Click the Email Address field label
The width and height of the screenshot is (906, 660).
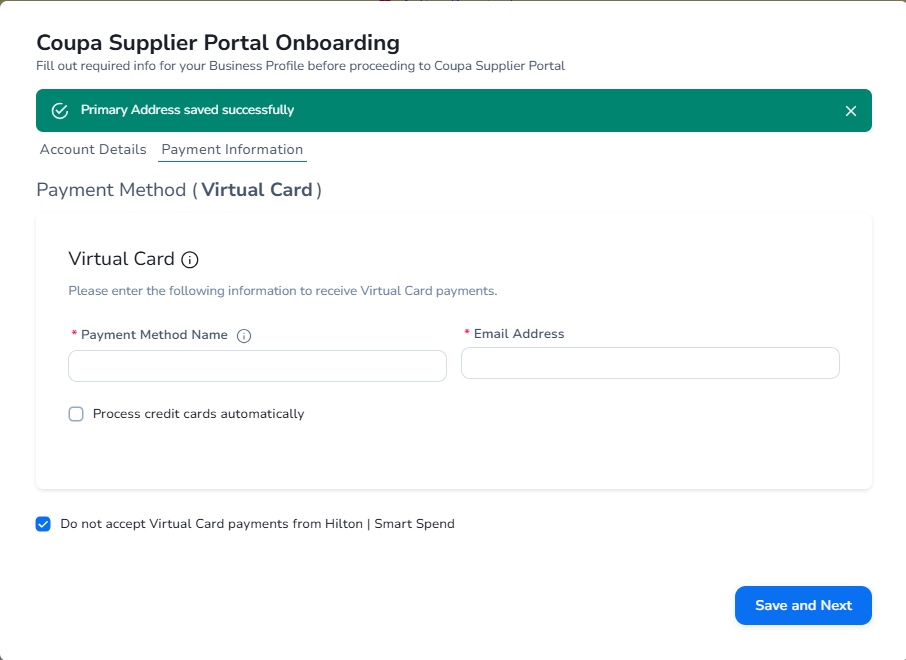(518, 334)
